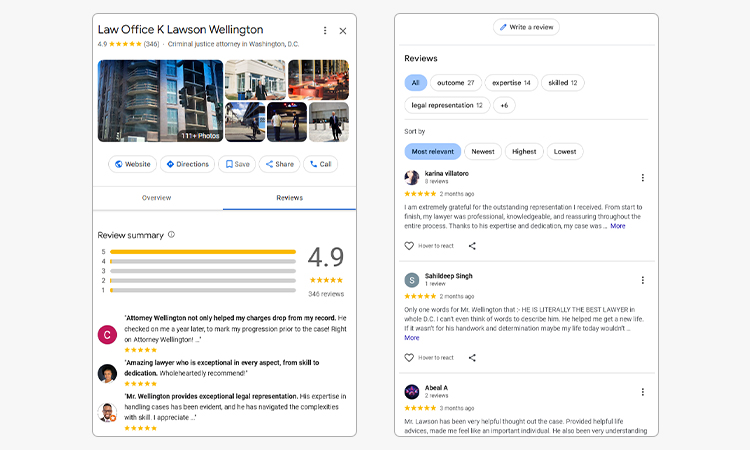Click avatar beside 'Amazing lawyer' review snippet

click(107, 373)
